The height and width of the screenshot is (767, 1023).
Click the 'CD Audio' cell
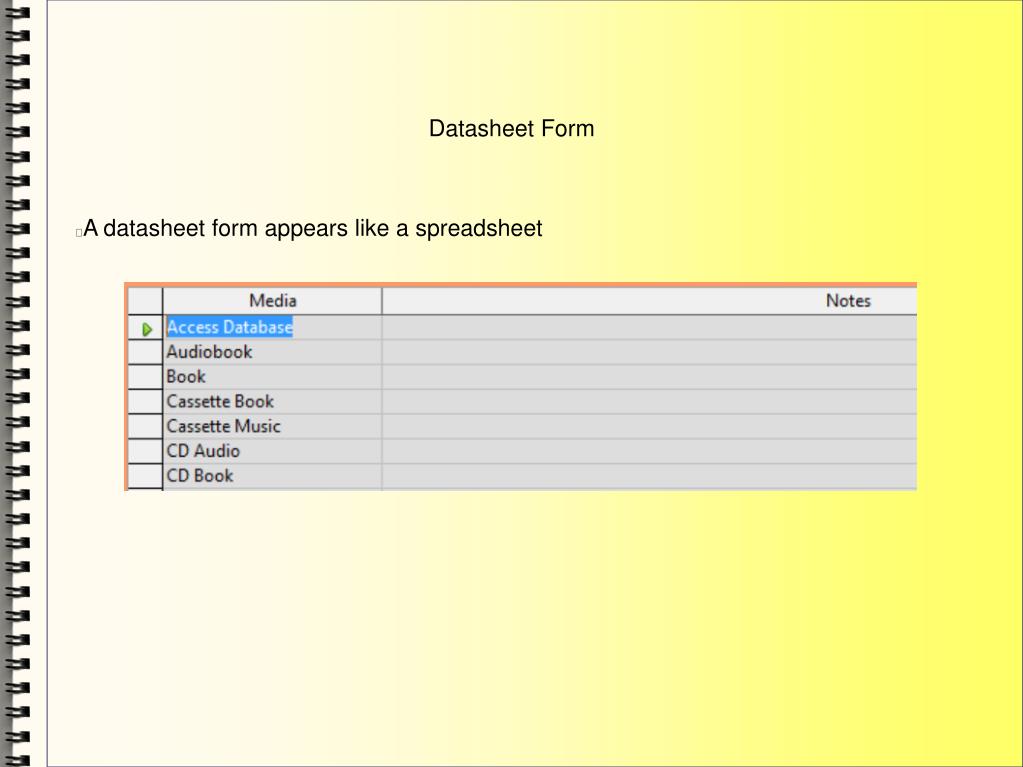click(x=273, y=451)
